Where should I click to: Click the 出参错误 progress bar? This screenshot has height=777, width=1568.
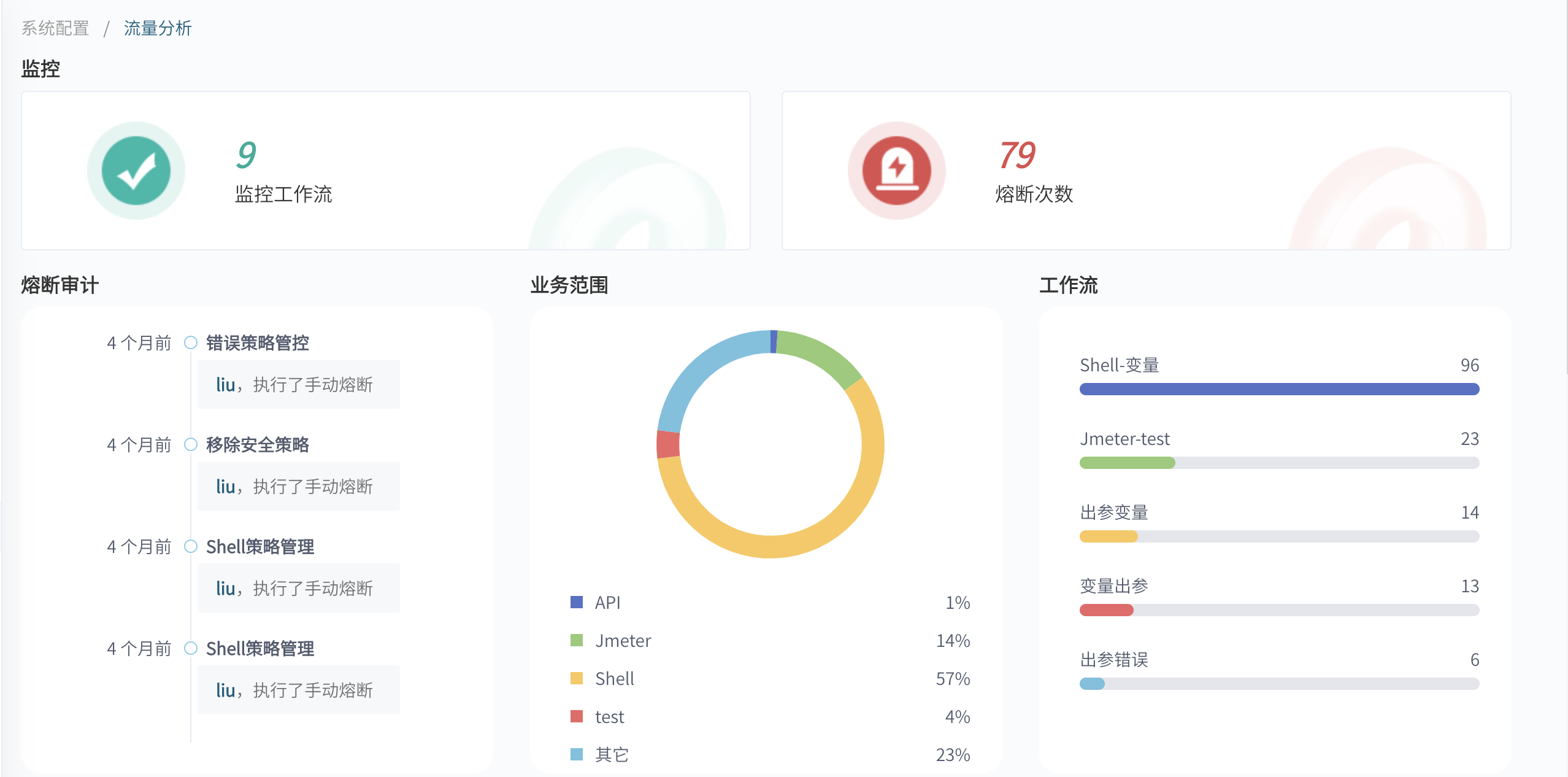(1279, 684)
